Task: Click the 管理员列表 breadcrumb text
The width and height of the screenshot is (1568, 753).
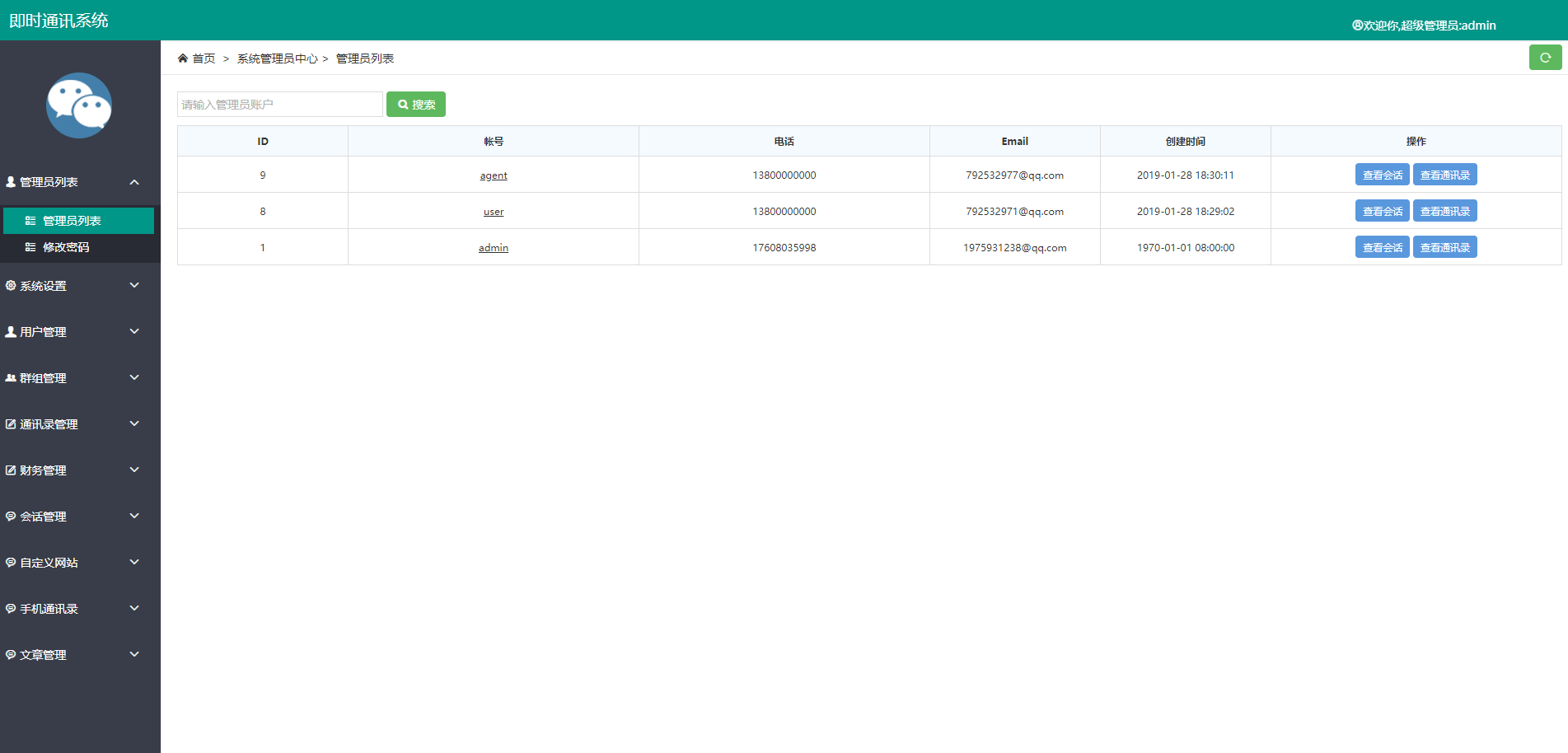Action: pos(365,58)
